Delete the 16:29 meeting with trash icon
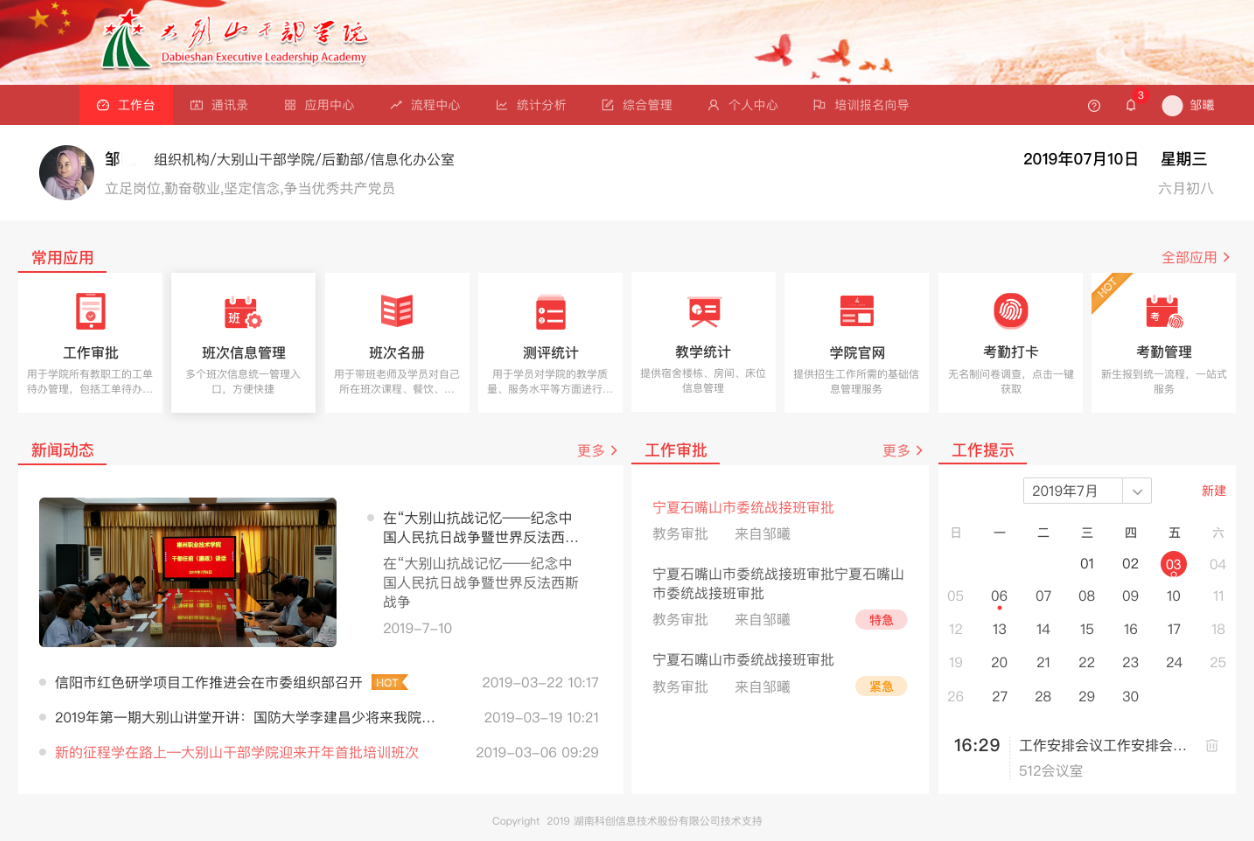The width and height of the screenshot is (1254, 841). [1212, 745]
